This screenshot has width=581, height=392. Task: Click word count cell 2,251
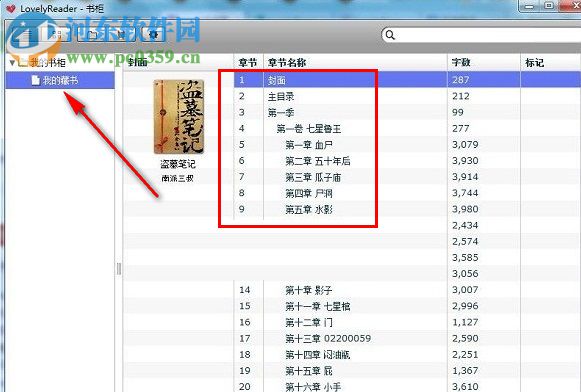(465, 355)
